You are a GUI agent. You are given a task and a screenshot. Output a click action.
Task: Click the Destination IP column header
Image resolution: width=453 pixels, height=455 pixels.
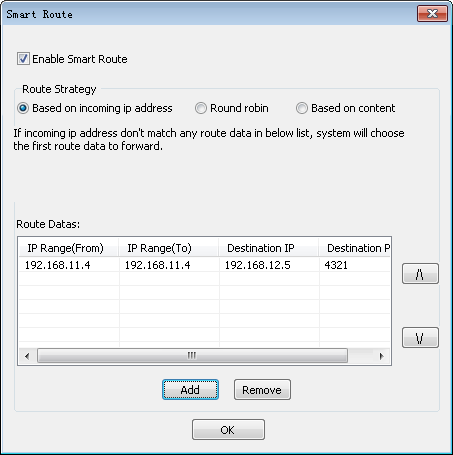point(269,248)
